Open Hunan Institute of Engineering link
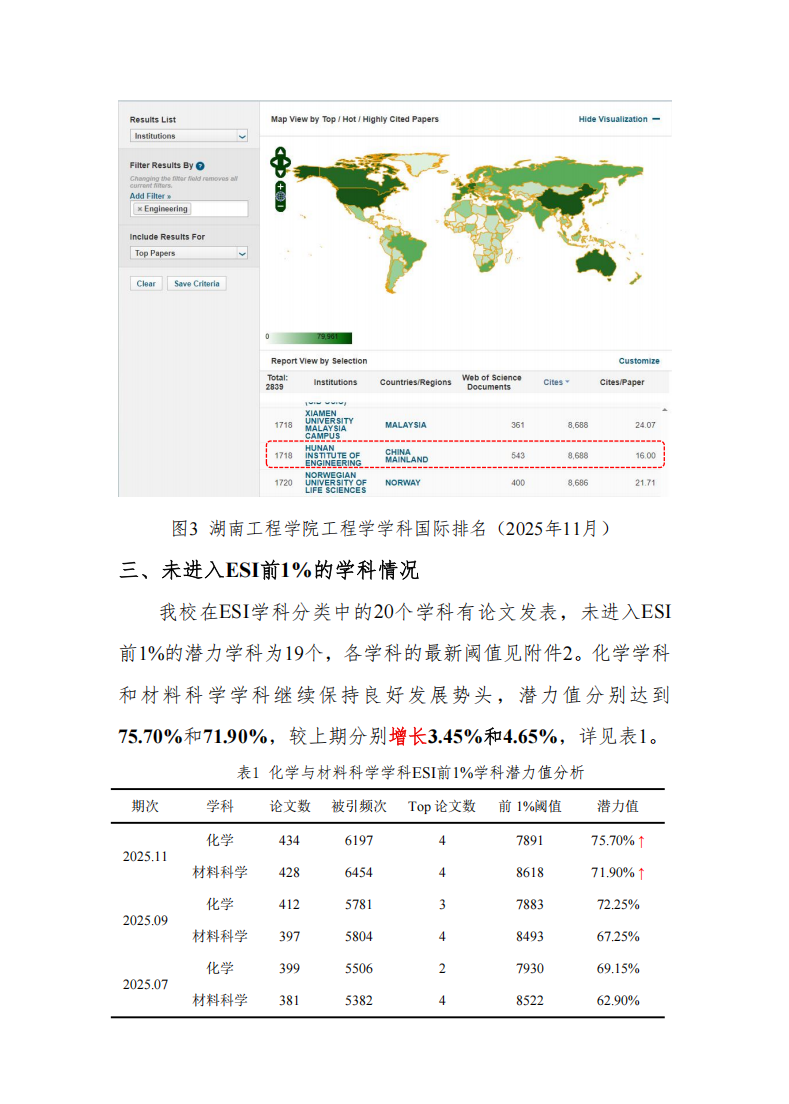This screenshot has height=1104, width=789. point(333,456)
